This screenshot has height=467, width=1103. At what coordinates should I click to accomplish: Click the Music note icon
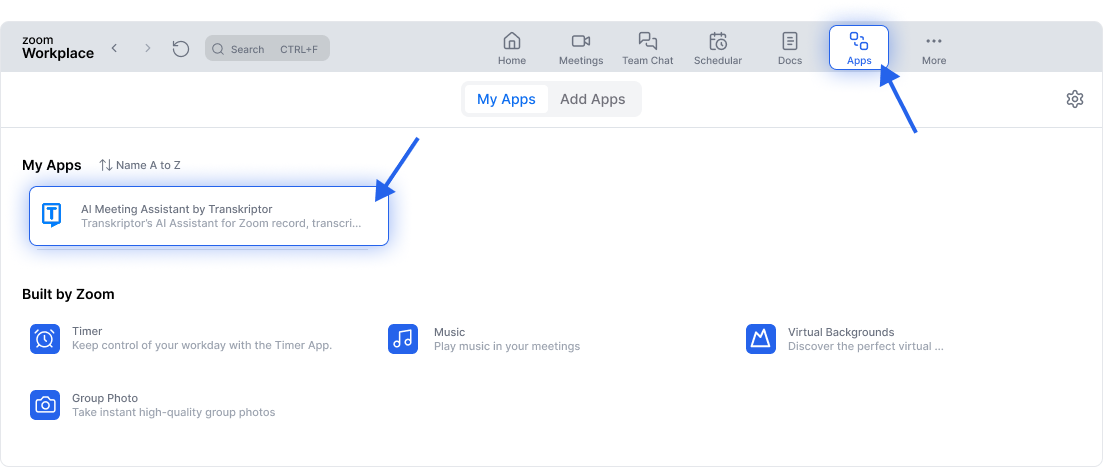point(403,339)
